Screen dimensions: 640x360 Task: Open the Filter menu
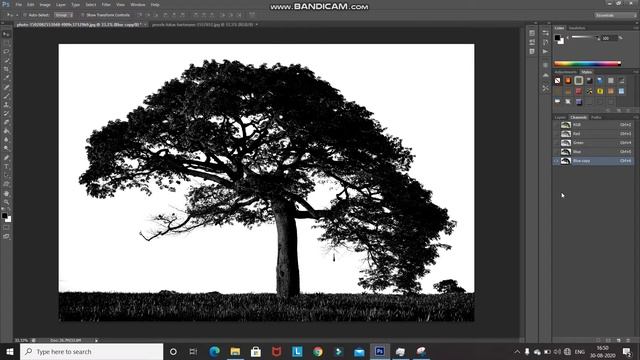point(106,5)
